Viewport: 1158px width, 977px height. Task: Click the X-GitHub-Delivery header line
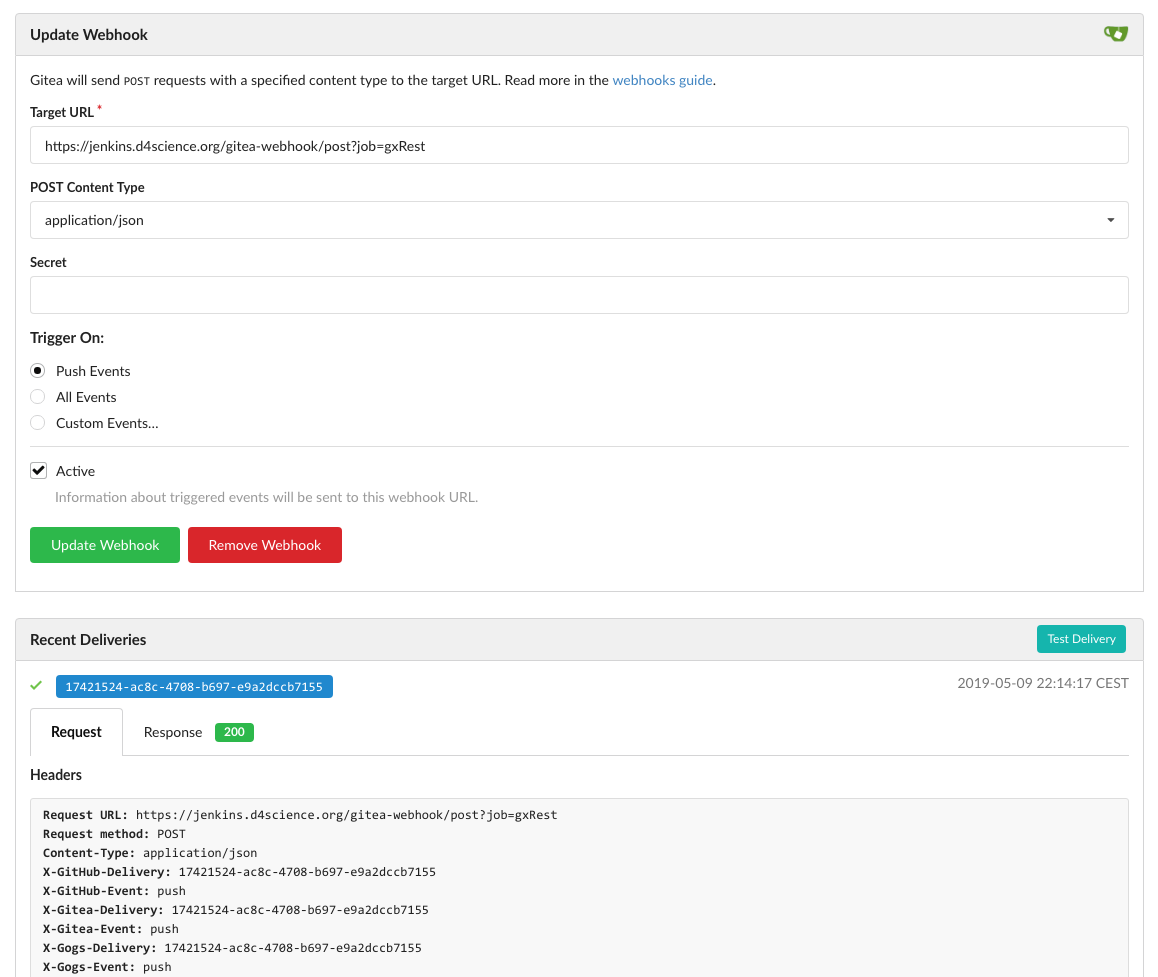pyautogui.click(x=239, y=872)
